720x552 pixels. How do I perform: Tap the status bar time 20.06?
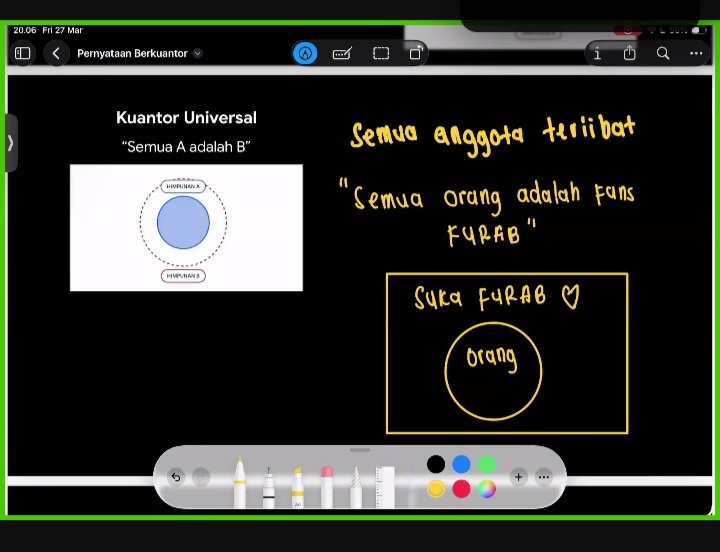coord(25,30)
